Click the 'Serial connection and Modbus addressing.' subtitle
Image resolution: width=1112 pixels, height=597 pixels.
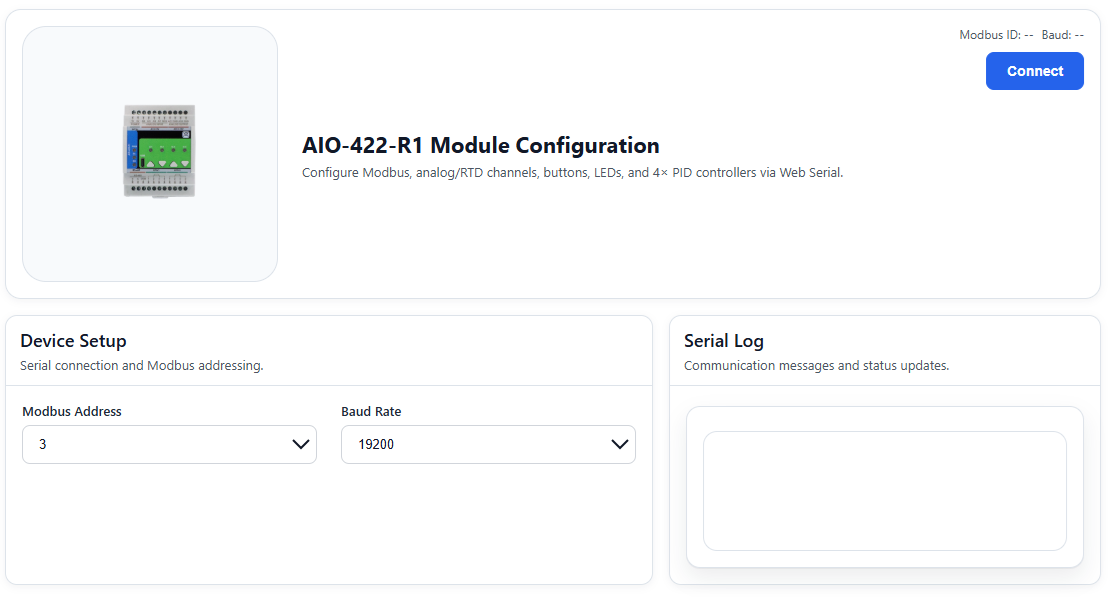pyautogui.click(x=142, y=366)
